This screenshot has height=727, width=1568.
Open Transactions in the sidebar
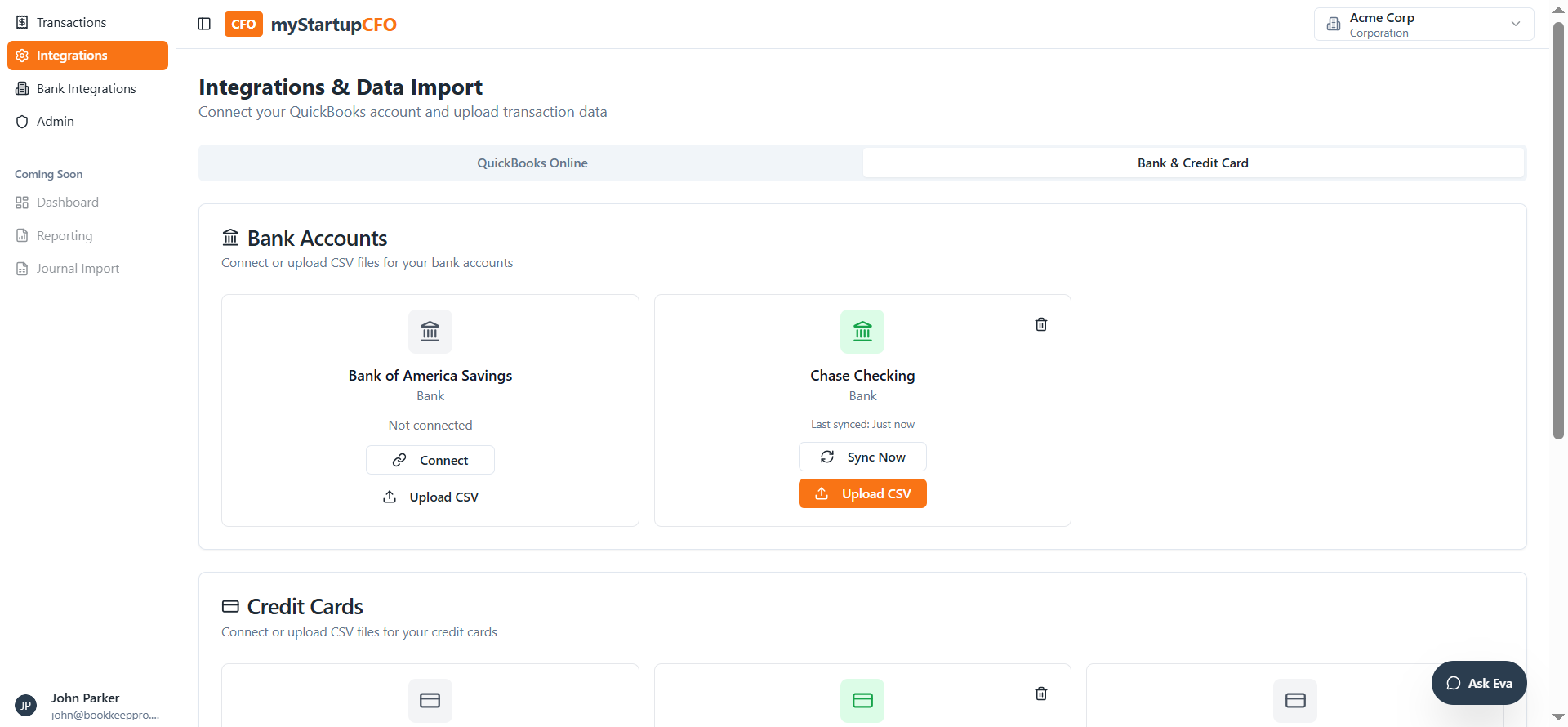pos(71,22)
